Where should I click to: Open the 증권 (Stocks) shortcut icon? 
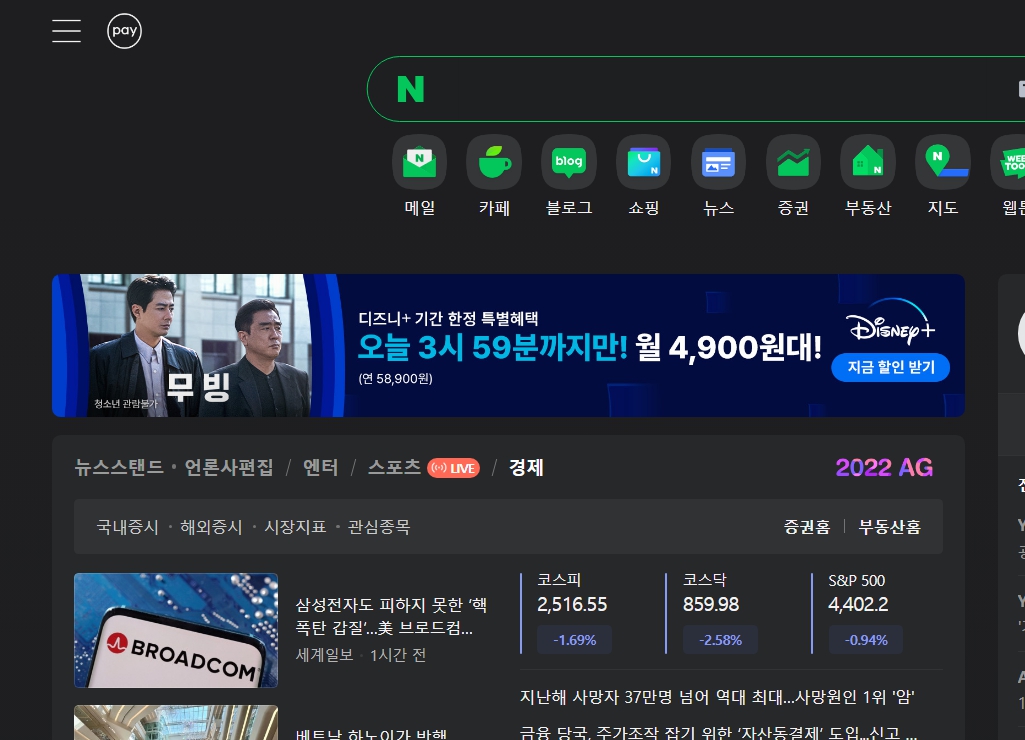pos(793,162)
